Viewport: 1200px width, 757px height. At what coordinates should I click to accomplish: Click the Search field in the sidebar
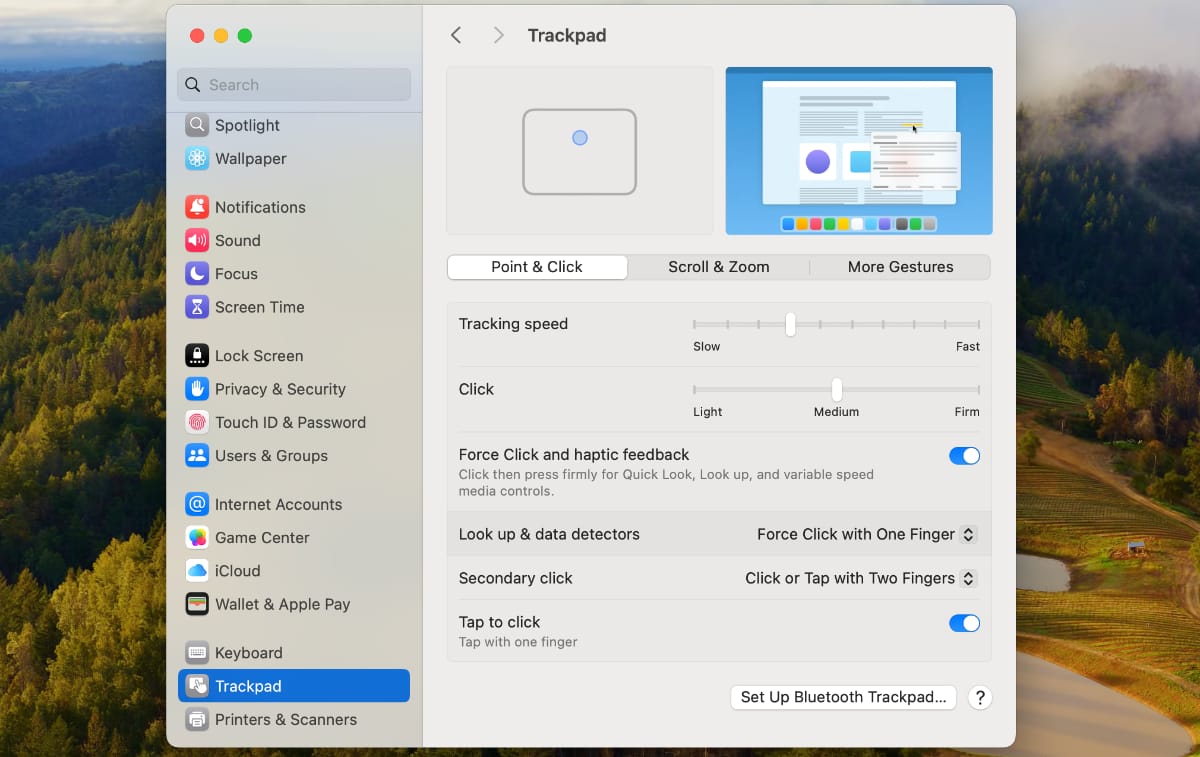(x=293, y=84)
